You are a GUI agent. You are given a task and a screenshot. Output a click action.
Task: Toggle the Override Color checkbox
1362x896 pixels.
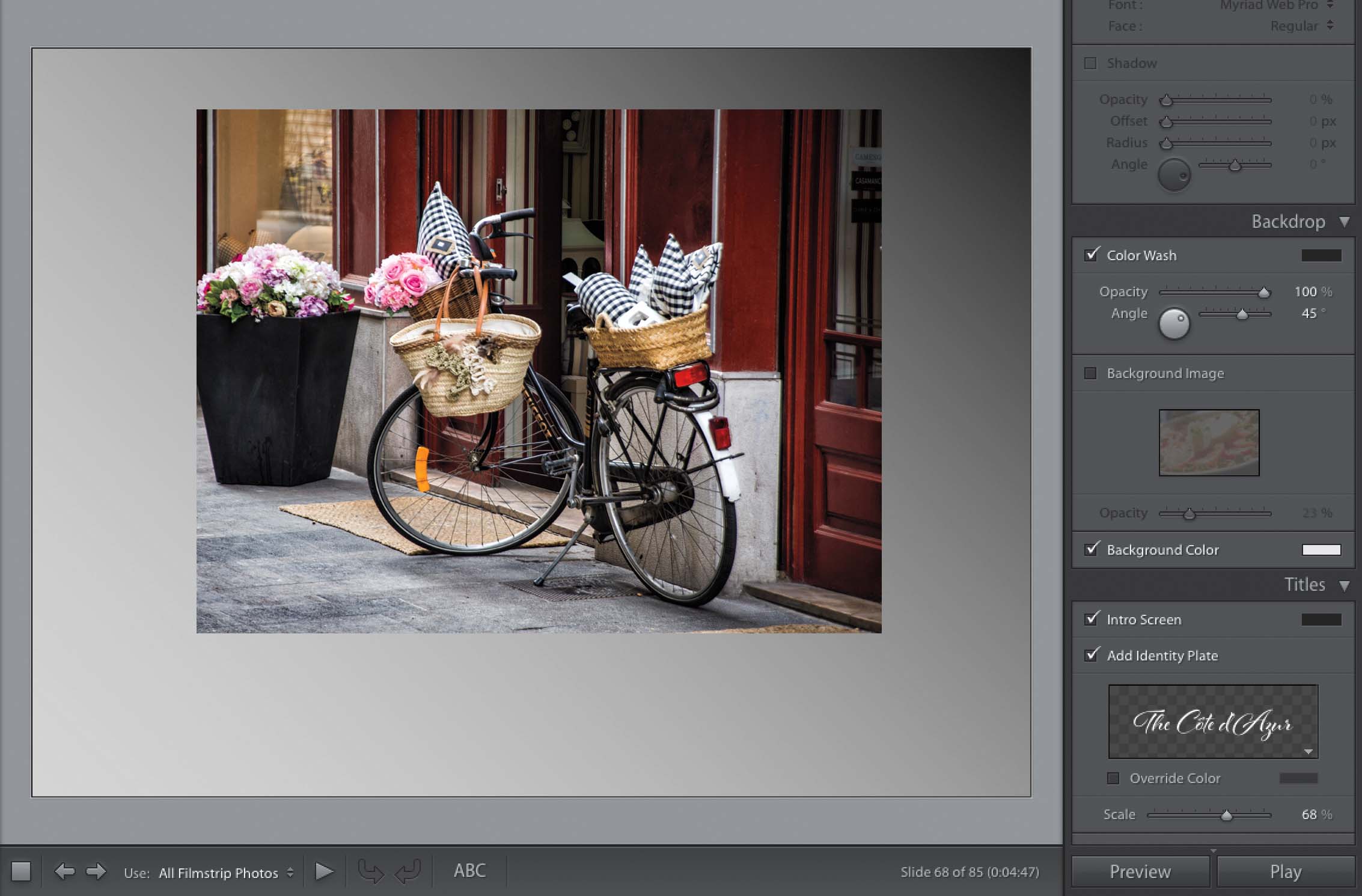[x=1113, y=778]
